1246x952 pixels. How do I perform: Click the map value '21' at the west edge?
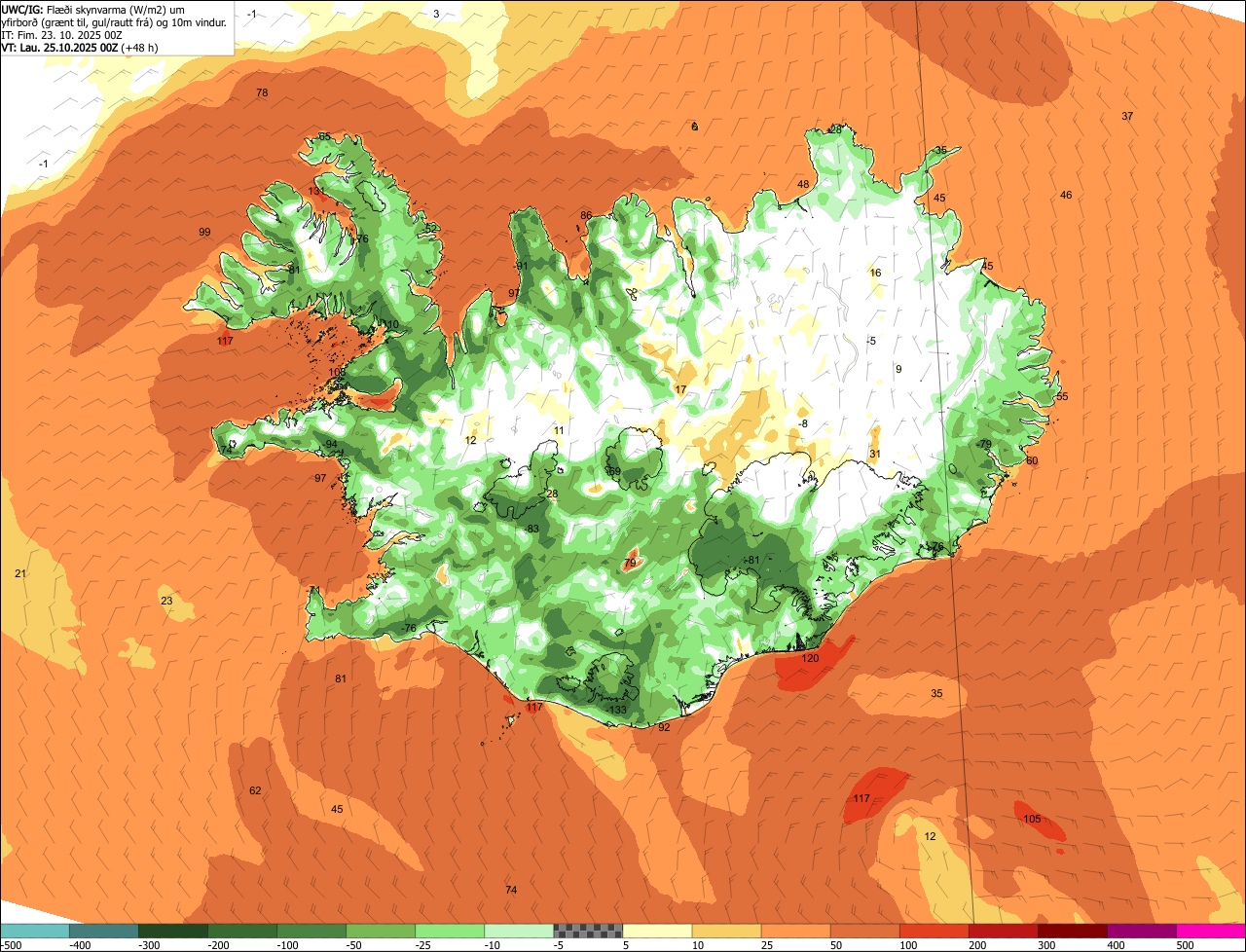pos(20,573)
